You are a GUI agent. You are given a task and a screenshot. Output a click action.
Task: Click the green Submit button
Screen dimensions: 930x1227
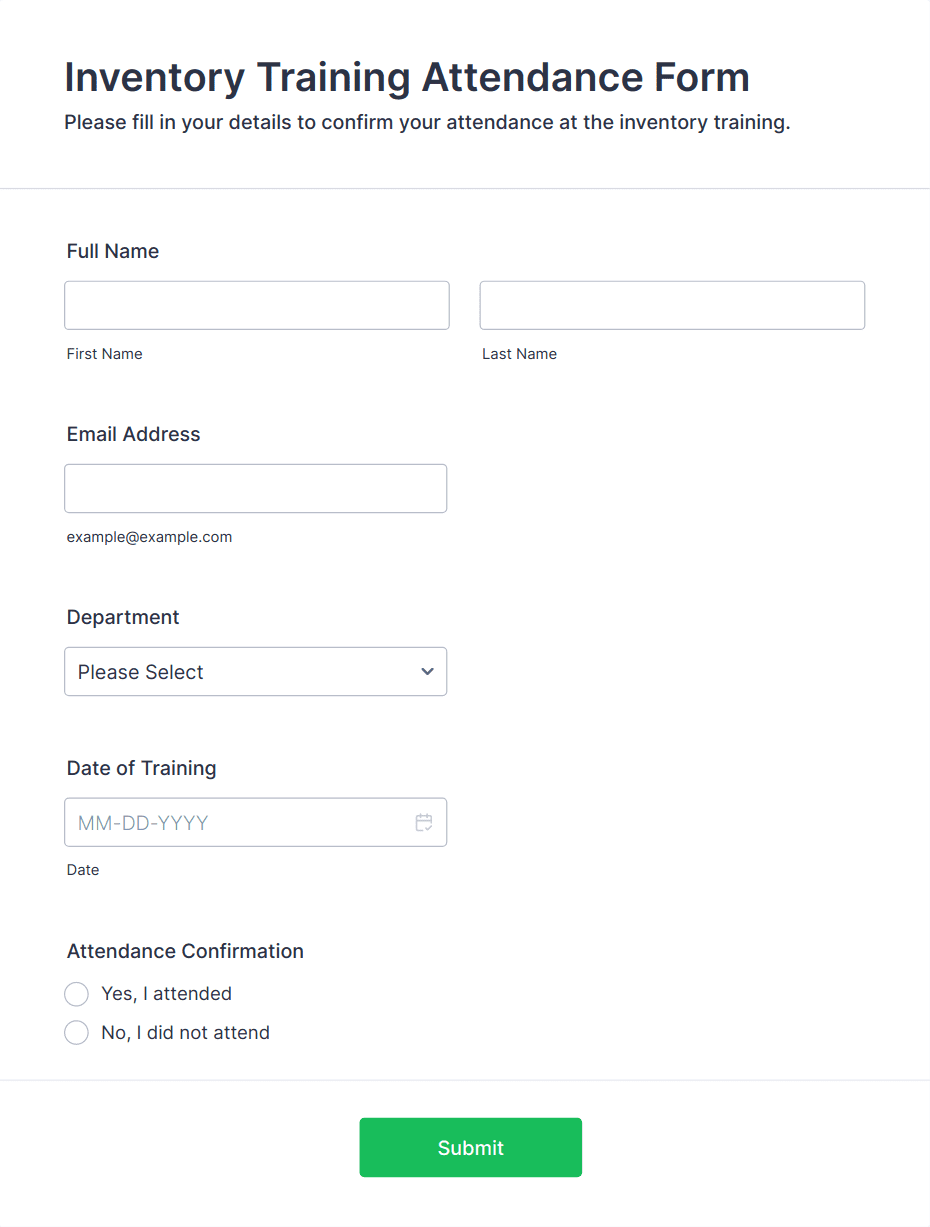click(x=470, y=1148)
